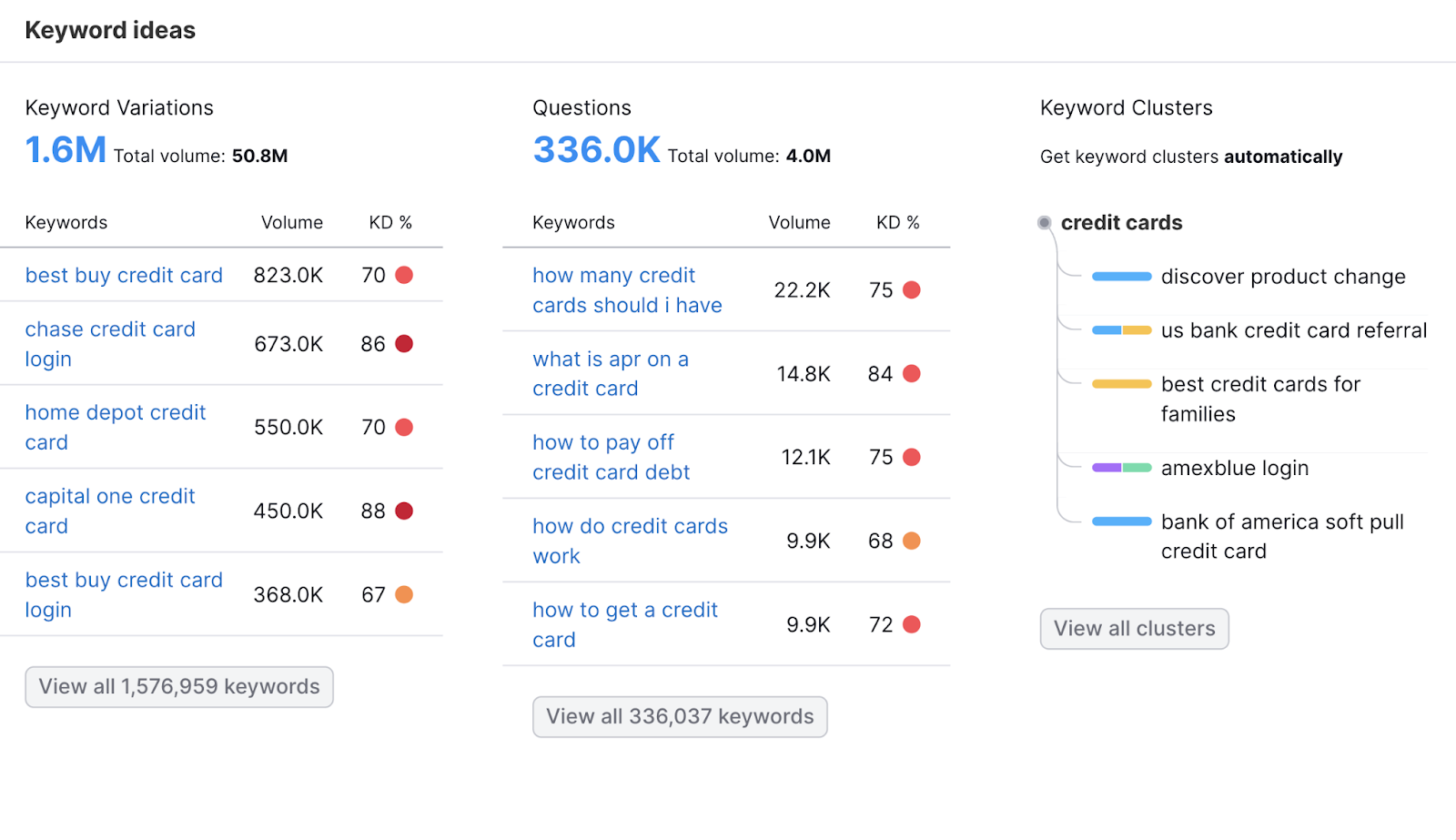Open question 'how to pay off credit card debt'

click(x=612, y=457)
